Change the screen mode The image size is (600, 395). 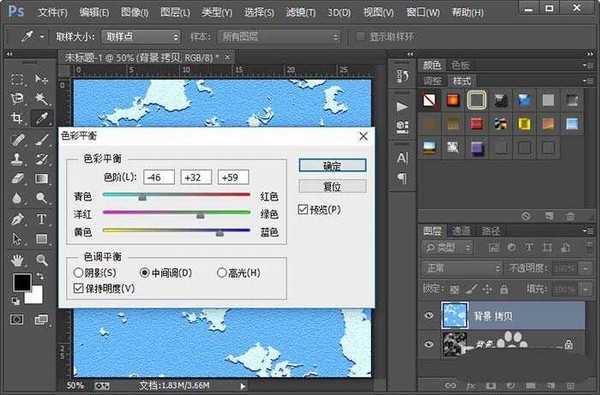pos(41,320)
